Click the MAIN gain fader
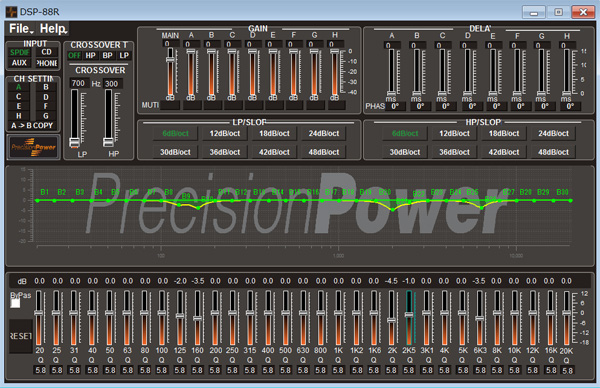Image resolution: width=600 pixels, height=388 pixels. [x=170, y=60]
